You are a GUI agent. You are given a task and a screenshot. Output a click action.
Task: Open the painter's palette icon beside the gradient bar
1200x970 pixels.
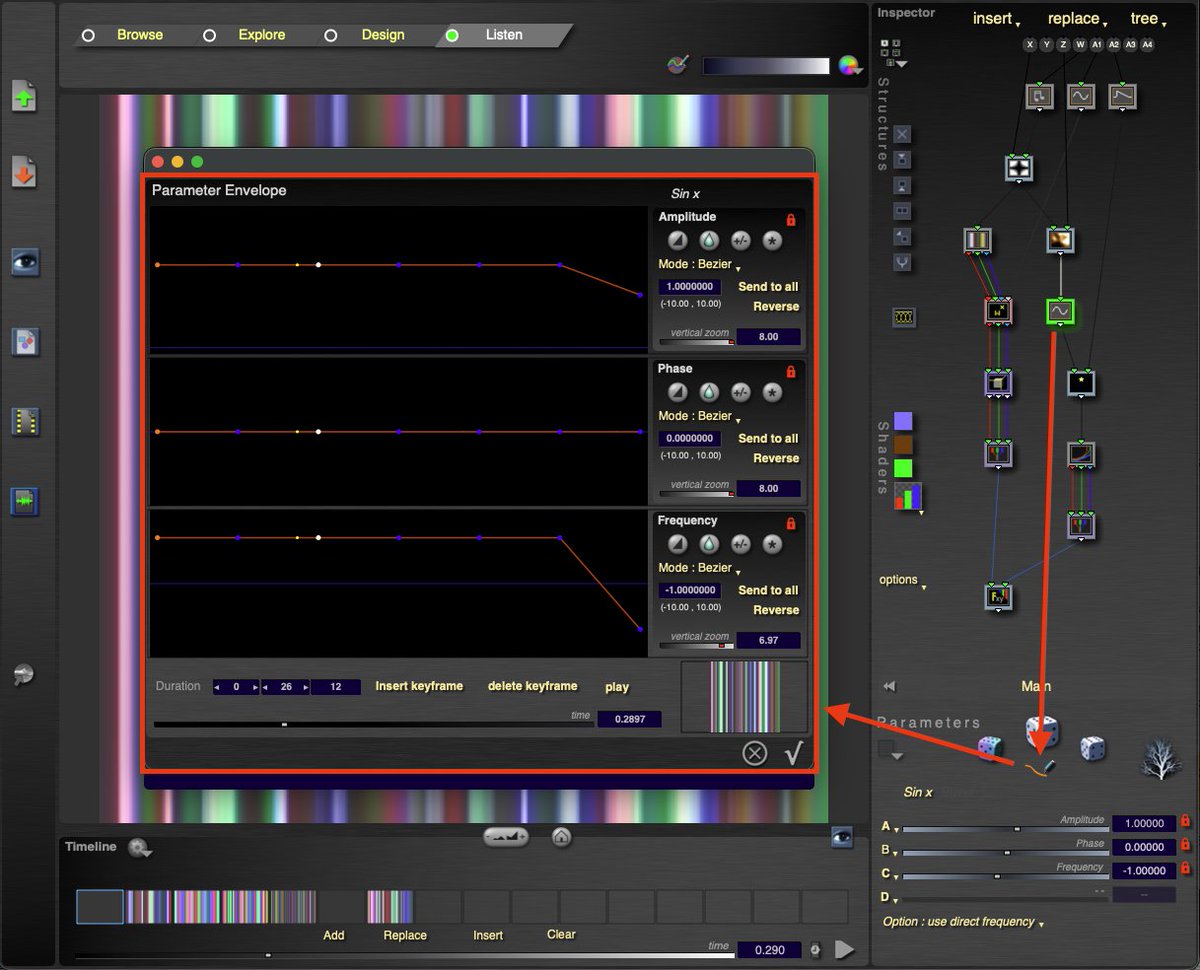tap(678, 65)
